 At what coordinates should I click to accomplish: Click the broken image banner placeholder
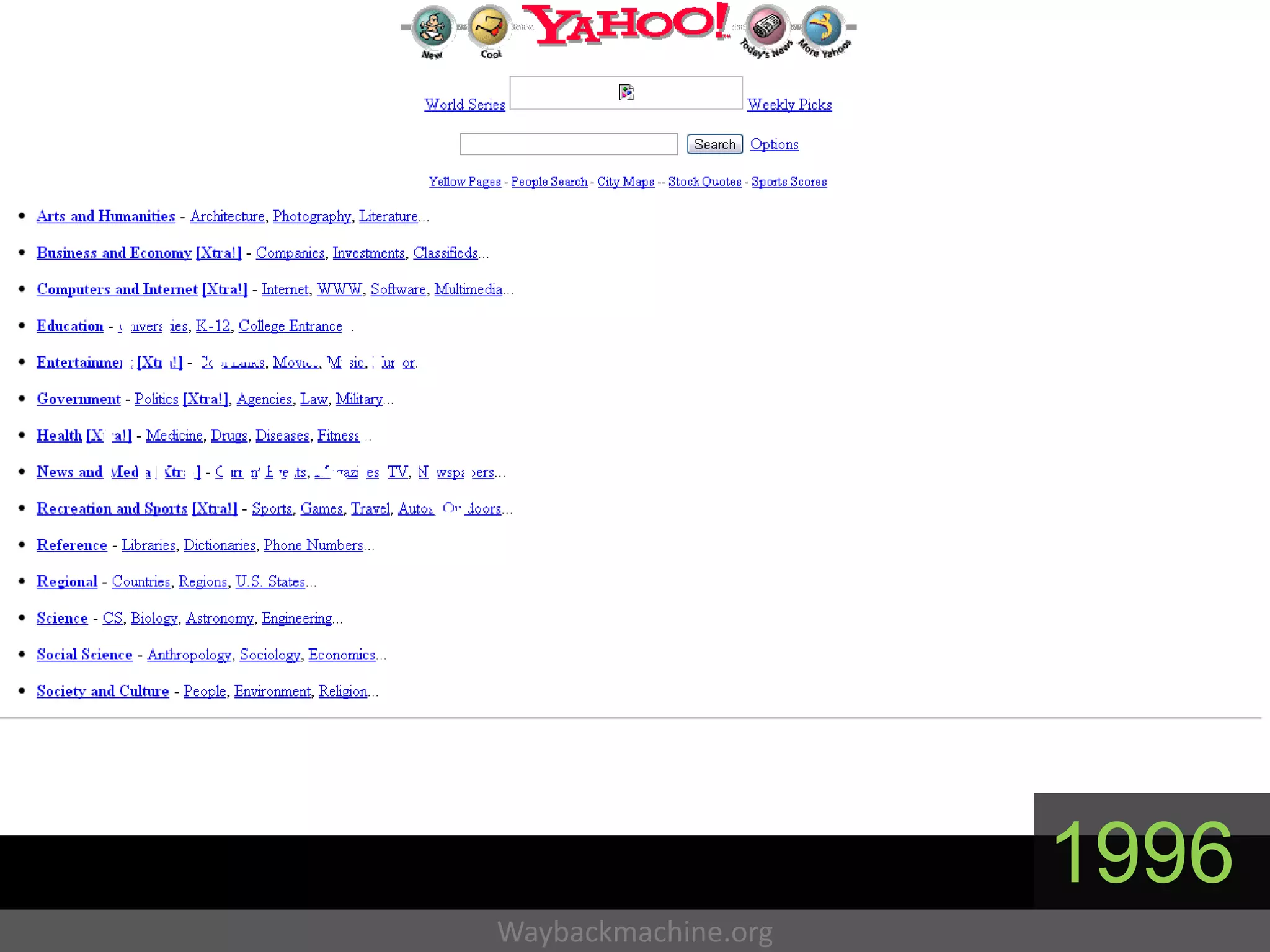(626, 93)
